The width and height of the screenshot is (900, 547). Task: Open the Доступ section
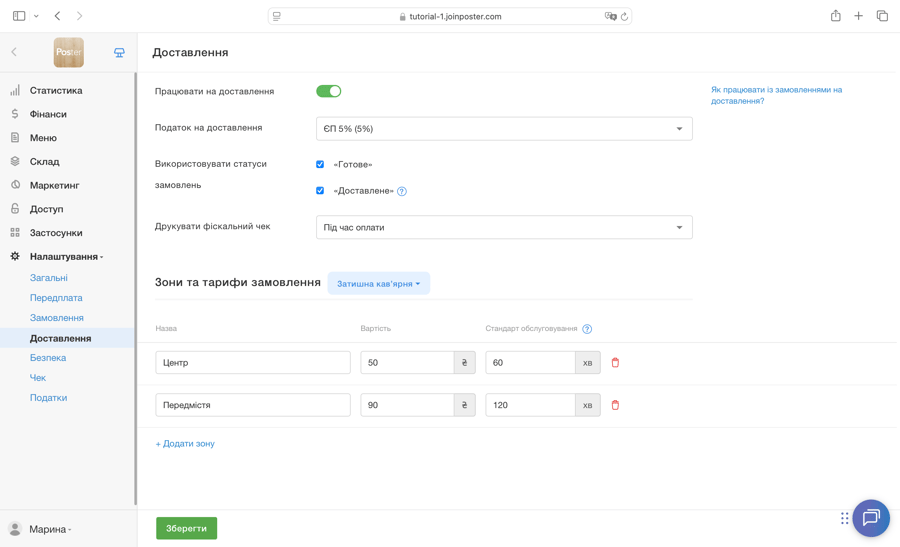(x=46, y=209)
